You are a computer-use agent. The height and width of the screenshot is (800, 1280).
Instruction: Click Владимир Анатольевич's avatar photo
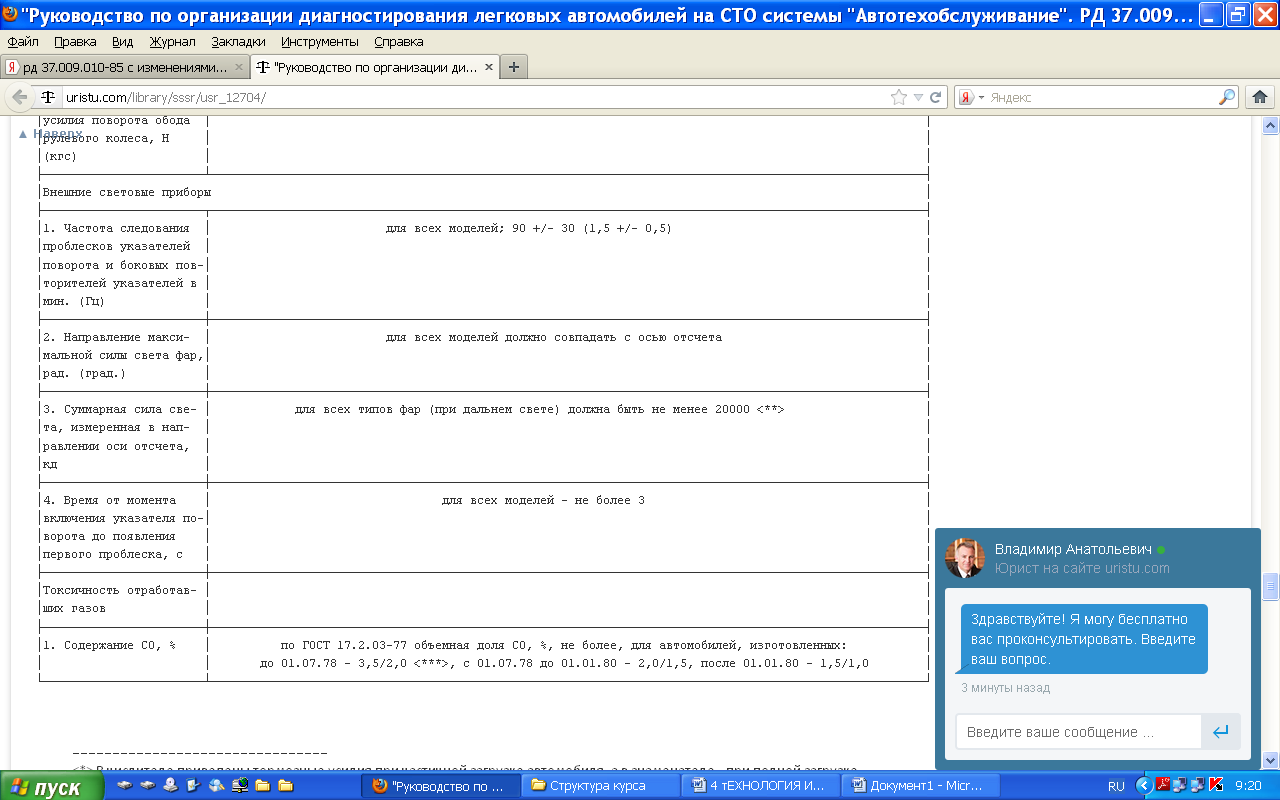[x=965, y=558]
